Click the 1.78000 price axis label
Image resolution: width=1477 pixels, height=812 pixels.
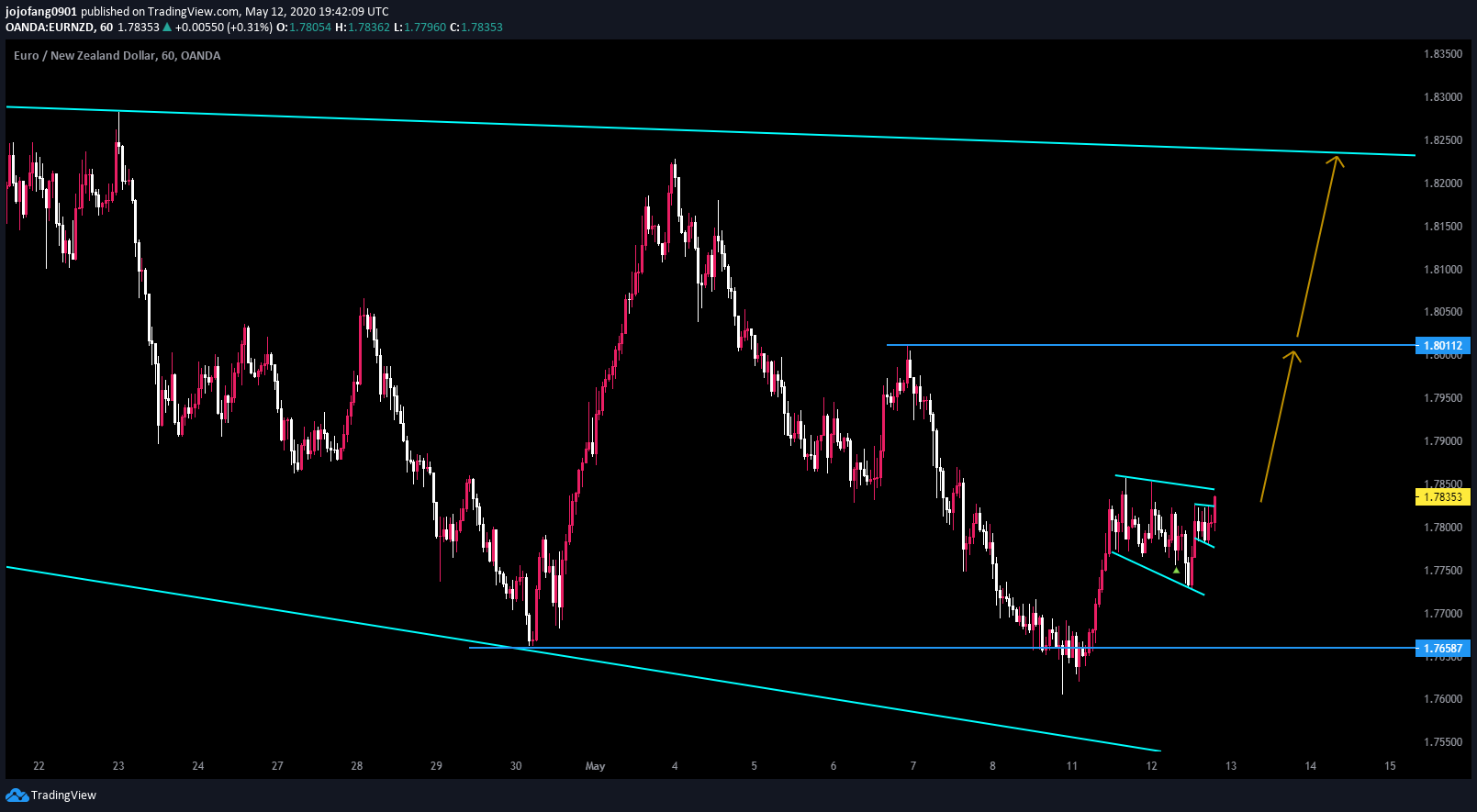[x=1443, y=528]
